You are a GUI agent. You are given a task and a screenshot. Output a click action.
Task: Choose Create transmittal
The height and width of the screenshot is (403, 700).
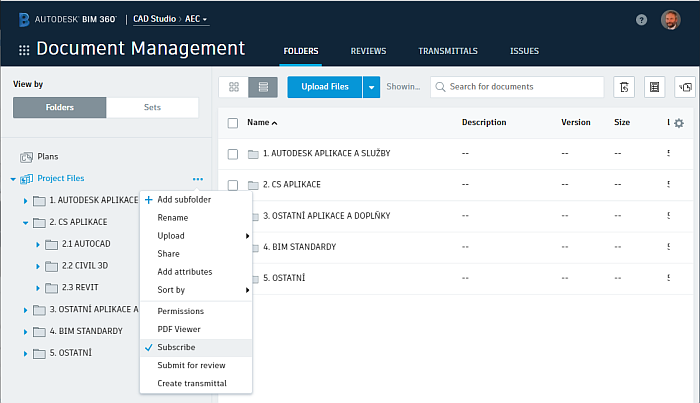[196, 383]
